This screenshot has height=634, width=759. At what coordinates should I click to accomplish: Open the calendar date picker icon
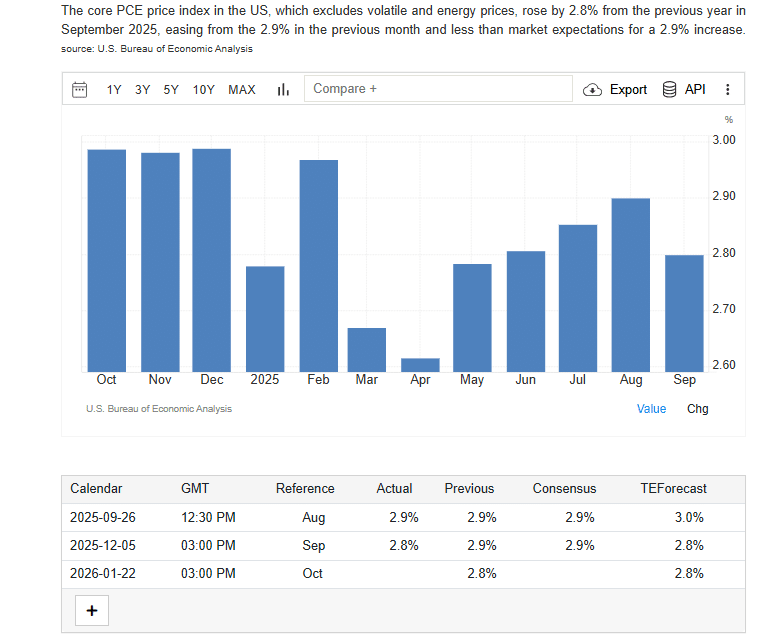coord(80,90)
